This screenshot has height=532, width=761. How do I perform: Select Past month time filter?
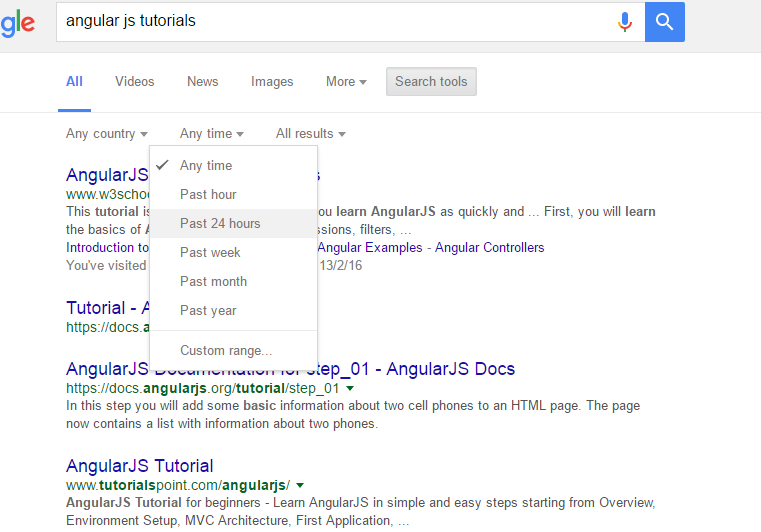click(x=233, y=282)
